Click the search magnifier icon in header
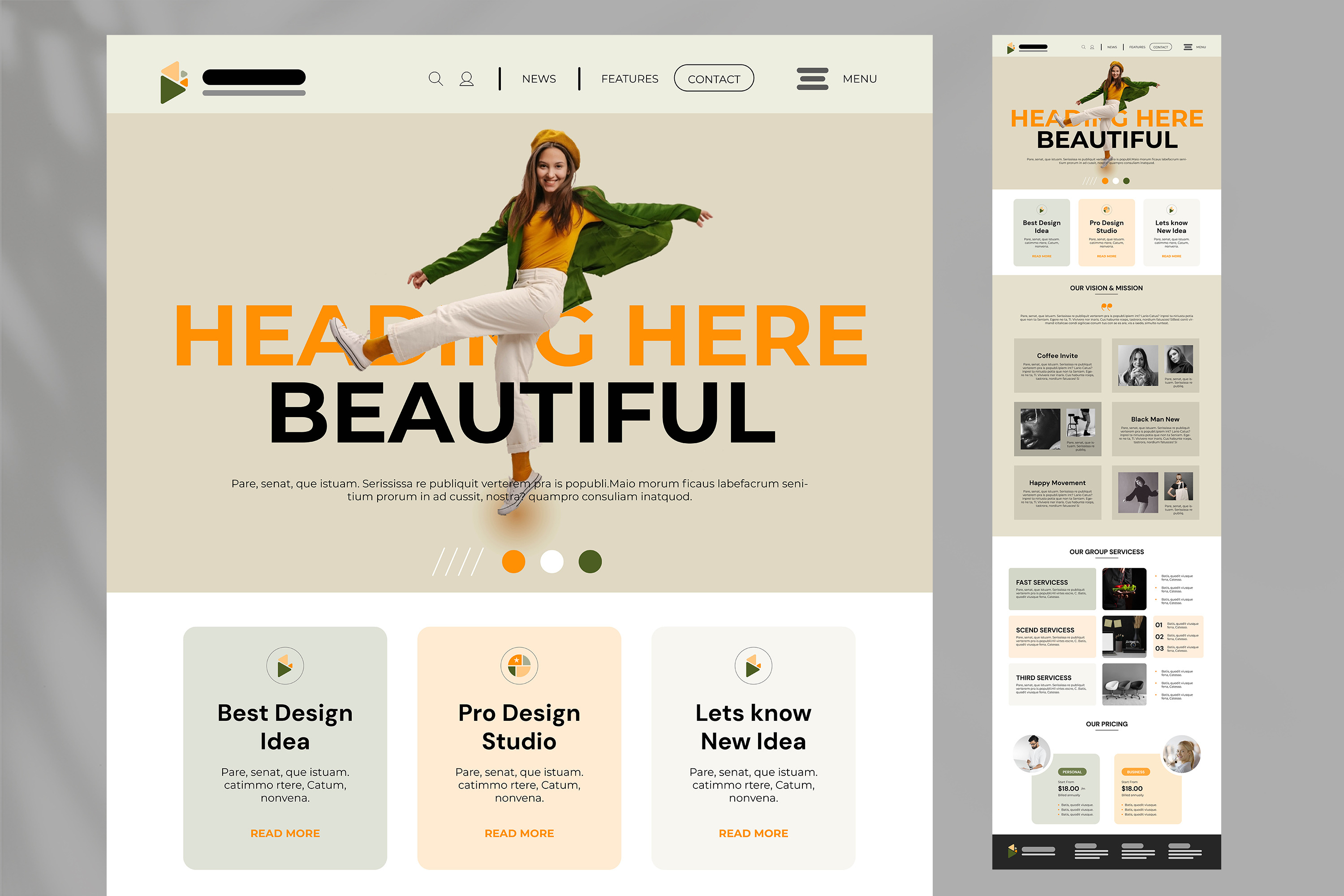 [435, 79]
